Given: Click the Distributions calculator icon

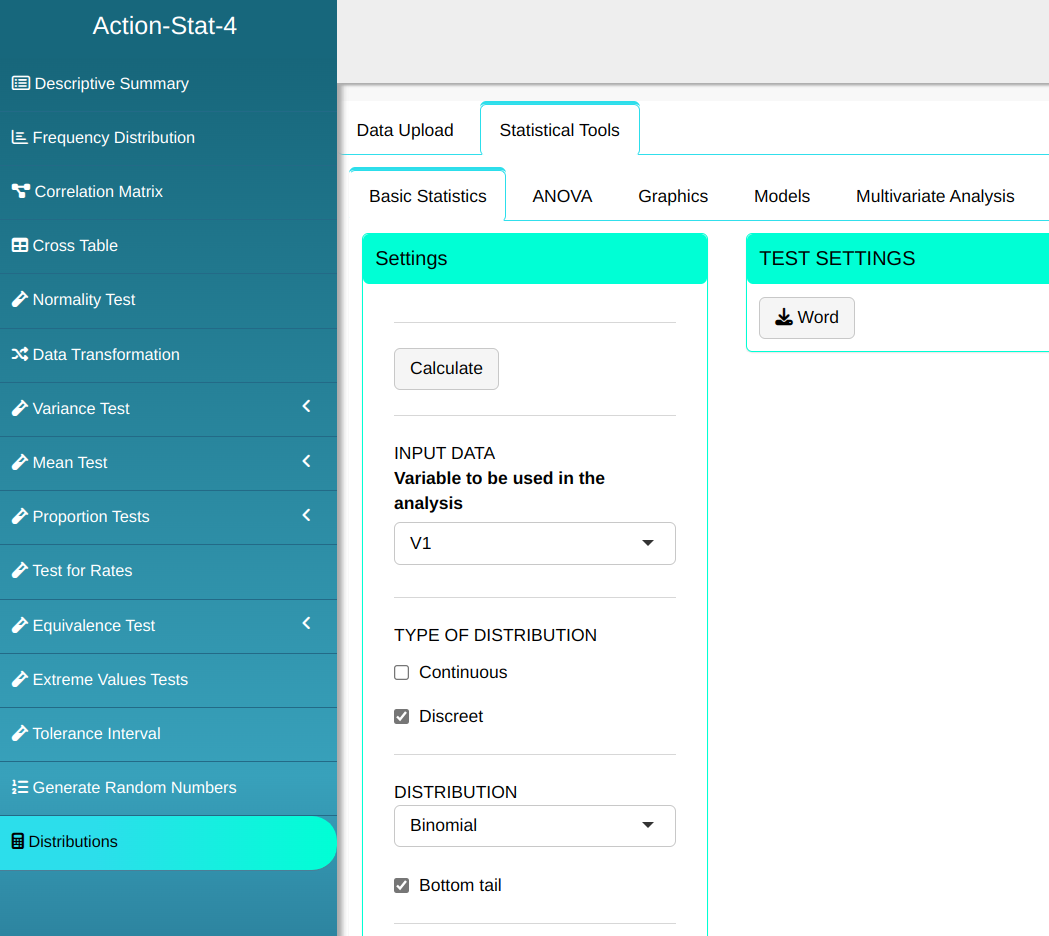Looking at the screenshot, I should tap(17, 842).
